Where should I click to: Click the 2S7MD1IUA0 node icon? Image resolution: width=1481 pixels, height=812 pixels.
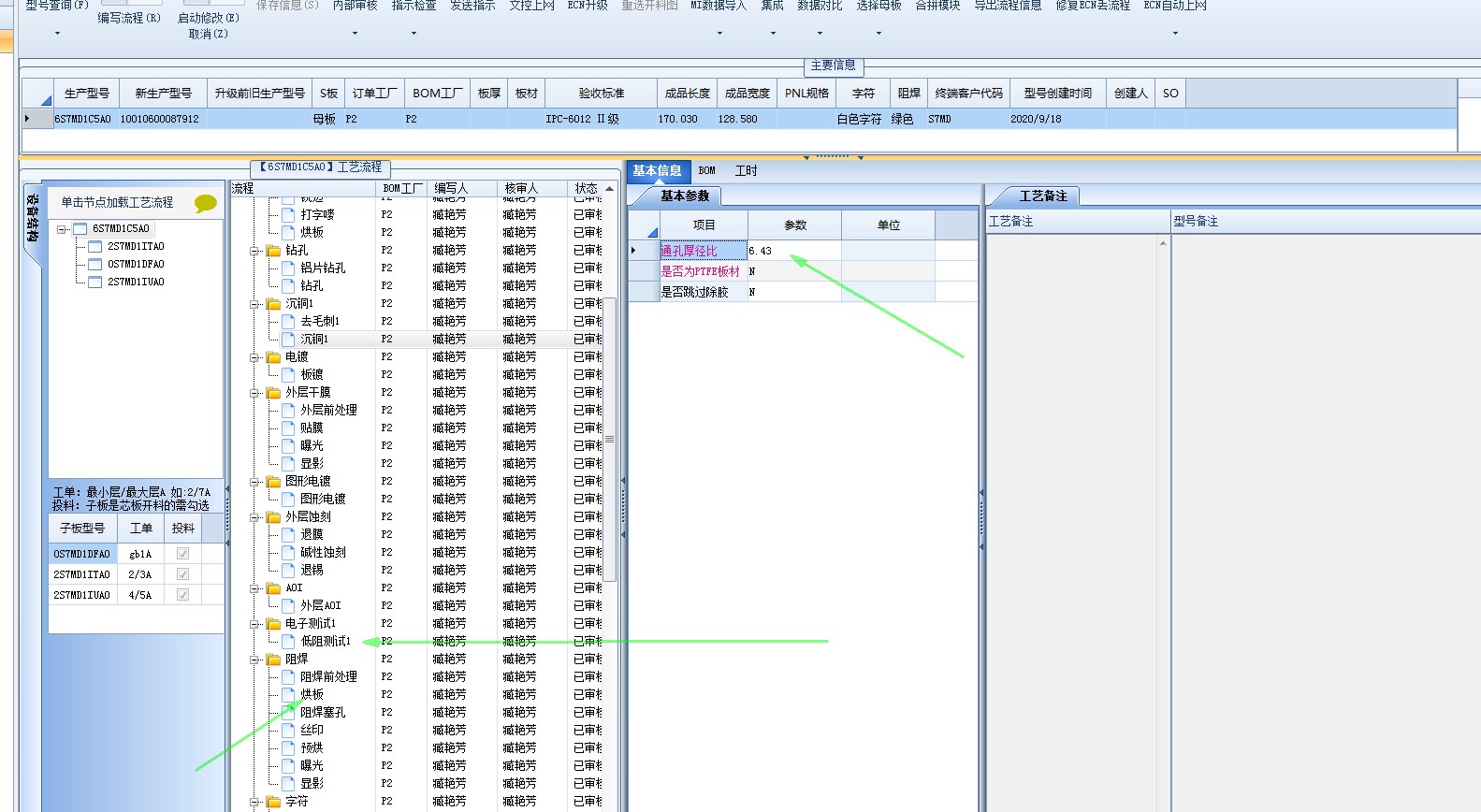coord(94,283)
